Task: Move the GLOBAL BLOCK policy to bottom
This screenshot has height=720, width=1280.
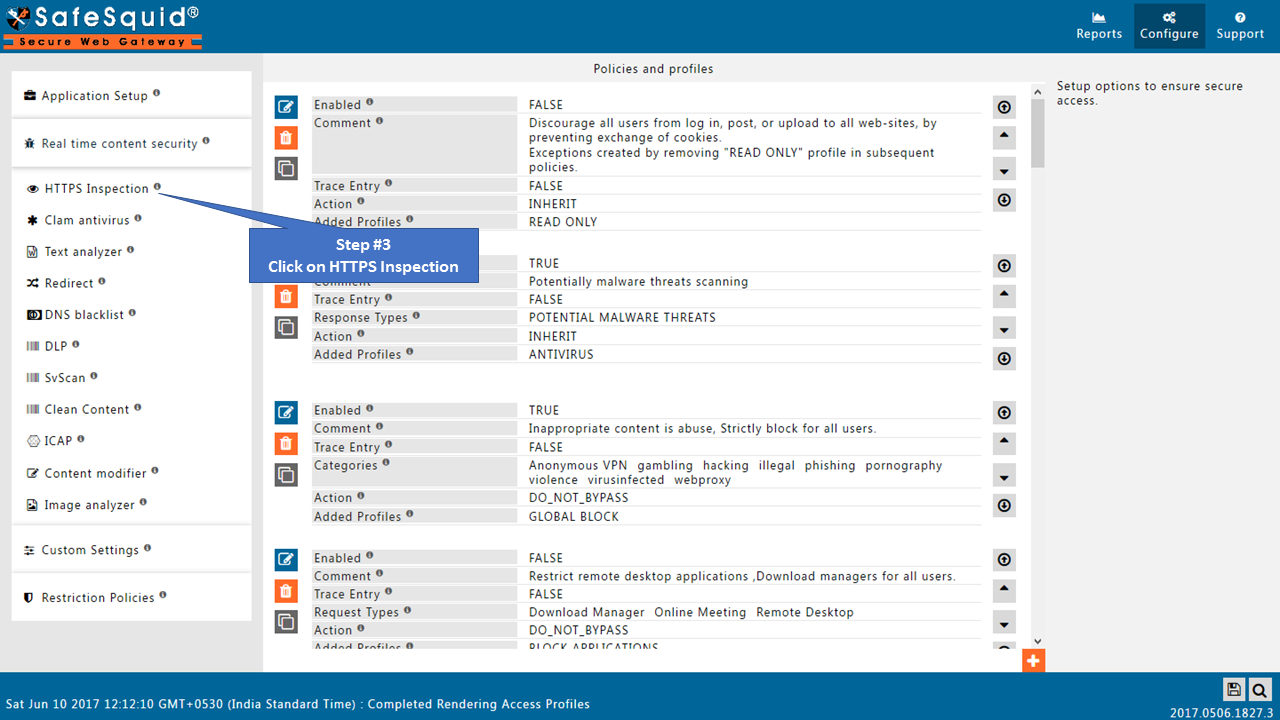Action: pos(1004,506)
